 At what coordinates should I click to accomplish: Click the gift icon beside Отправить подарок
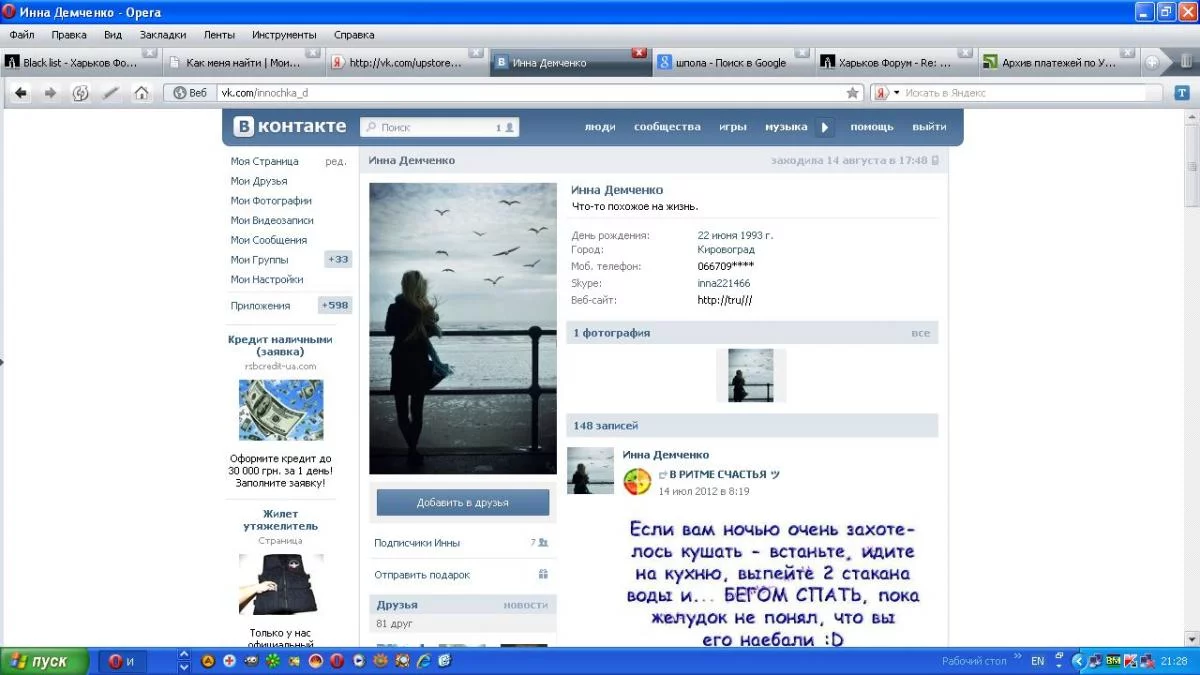(543, 575)
